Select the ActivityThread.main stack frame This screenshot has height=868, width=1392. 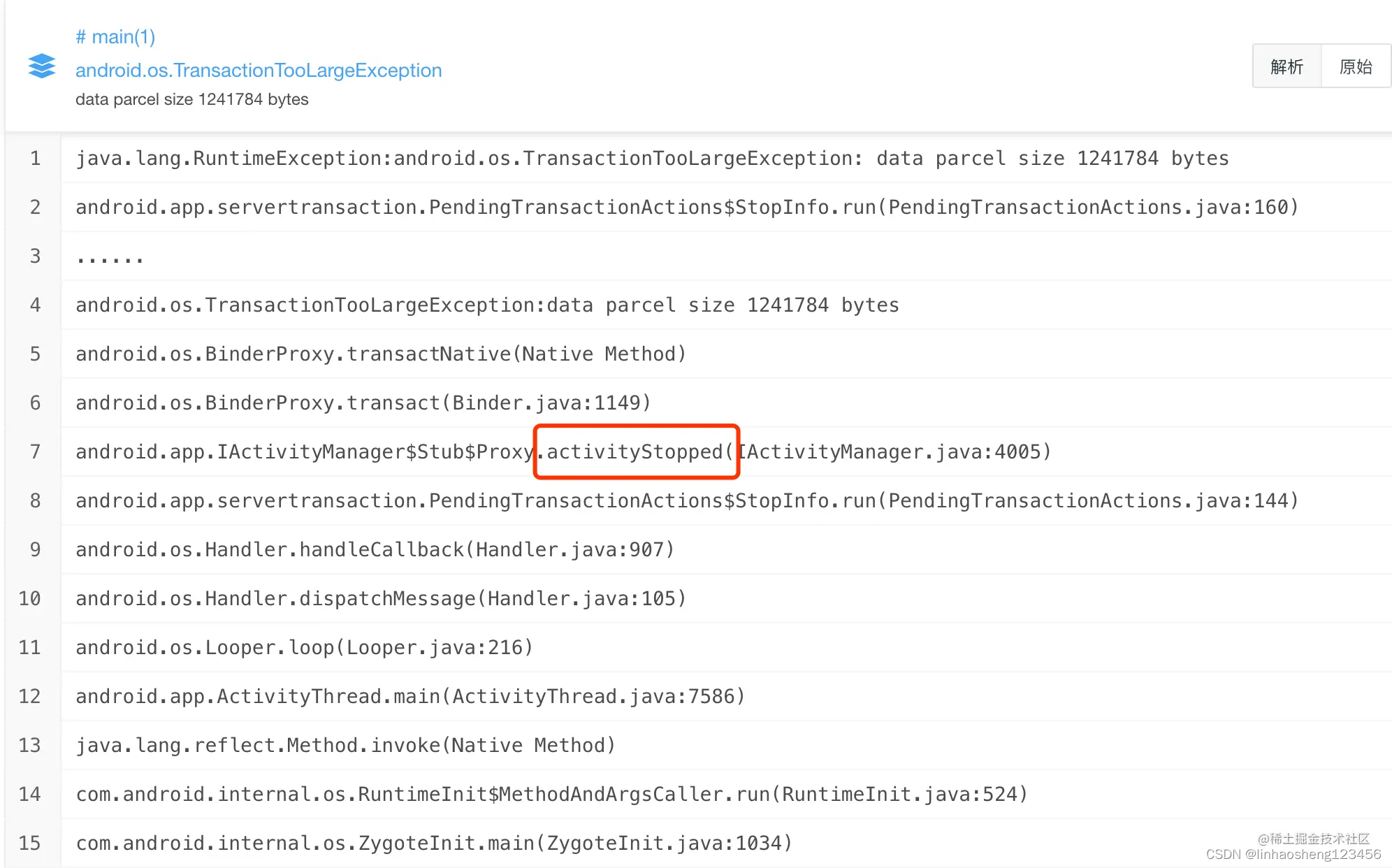(x=410, y=697)
